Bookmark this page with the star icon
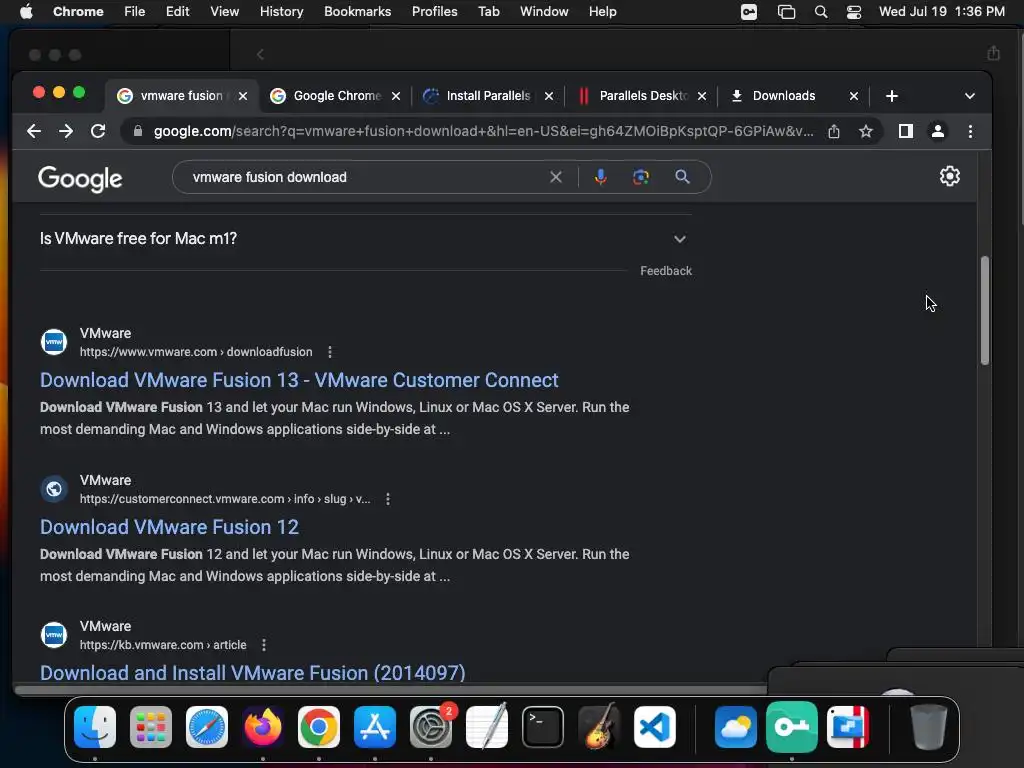The width and height of the screenshot is (1024, 768). point(866,131)
